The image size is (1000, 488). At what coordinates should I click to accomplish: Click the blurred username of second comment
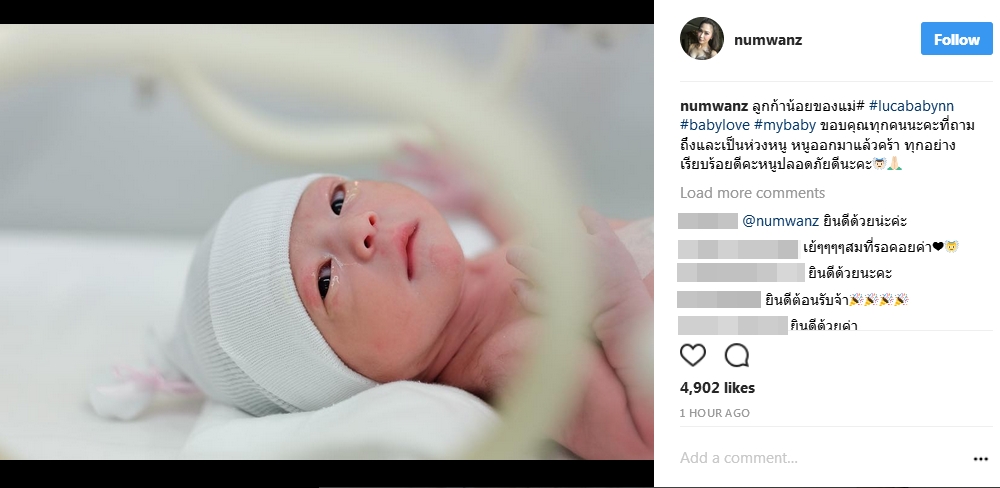click(738, 249)
